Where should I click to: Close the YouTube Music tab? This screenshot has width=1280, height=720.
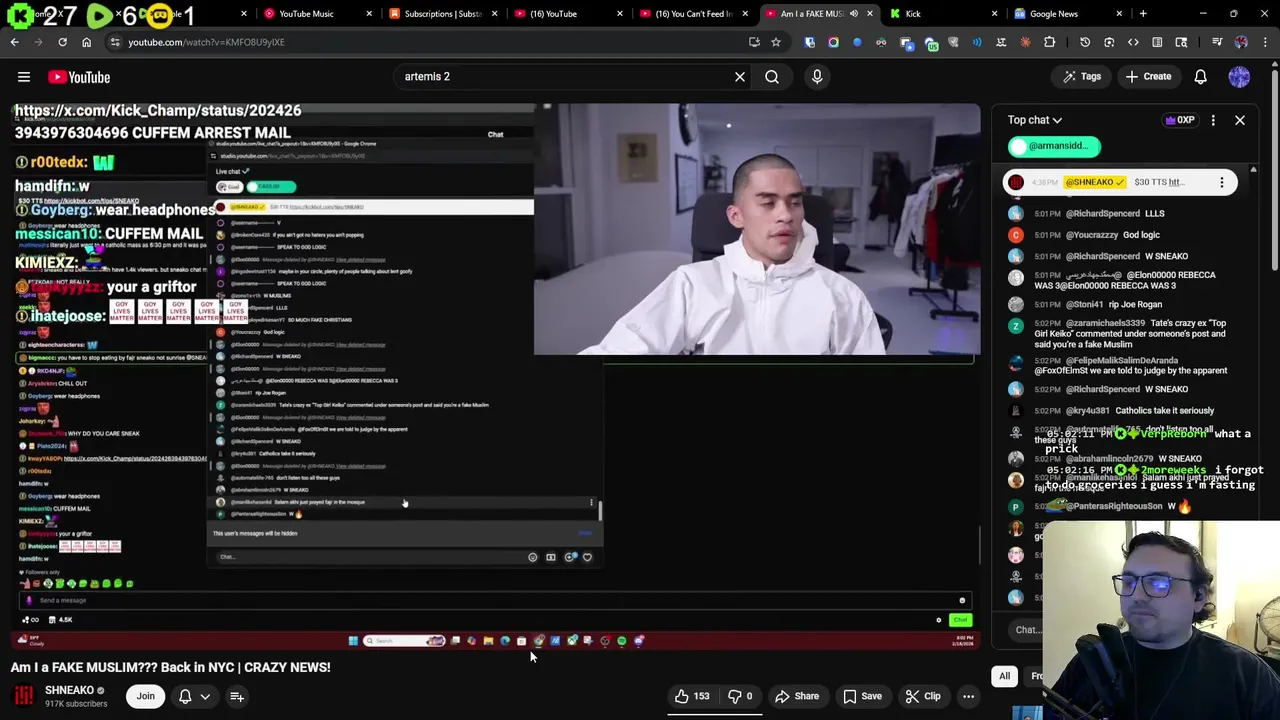369,14
